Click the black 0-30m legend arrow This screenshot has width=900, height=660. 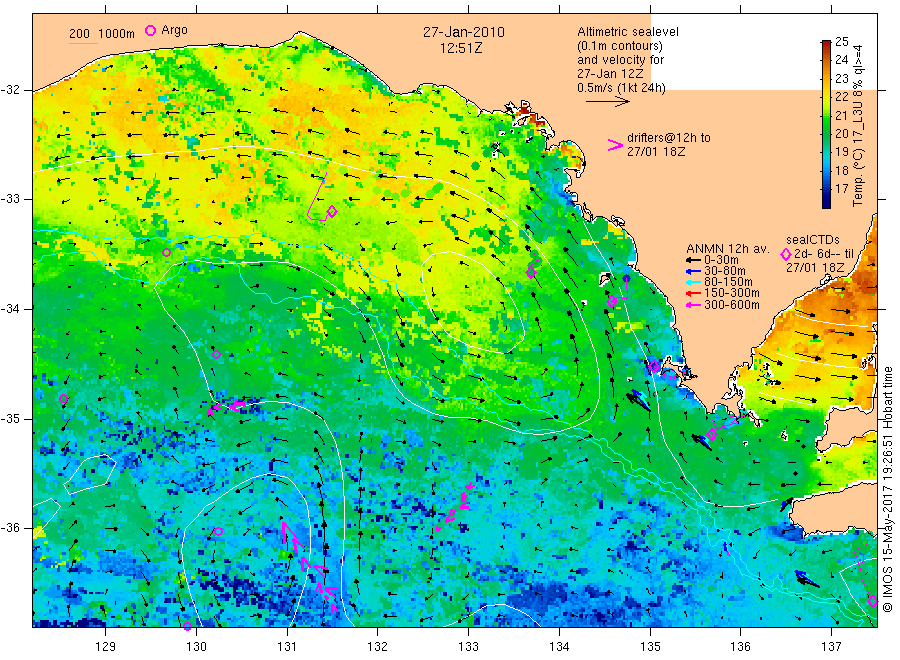[694, 260]
